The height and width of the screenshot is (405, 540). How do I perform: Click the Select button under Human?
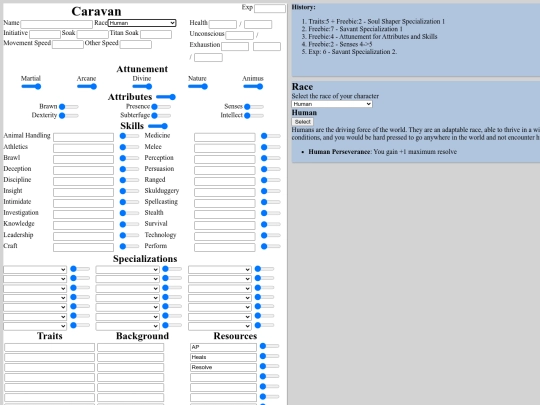(x=302, y=122)
